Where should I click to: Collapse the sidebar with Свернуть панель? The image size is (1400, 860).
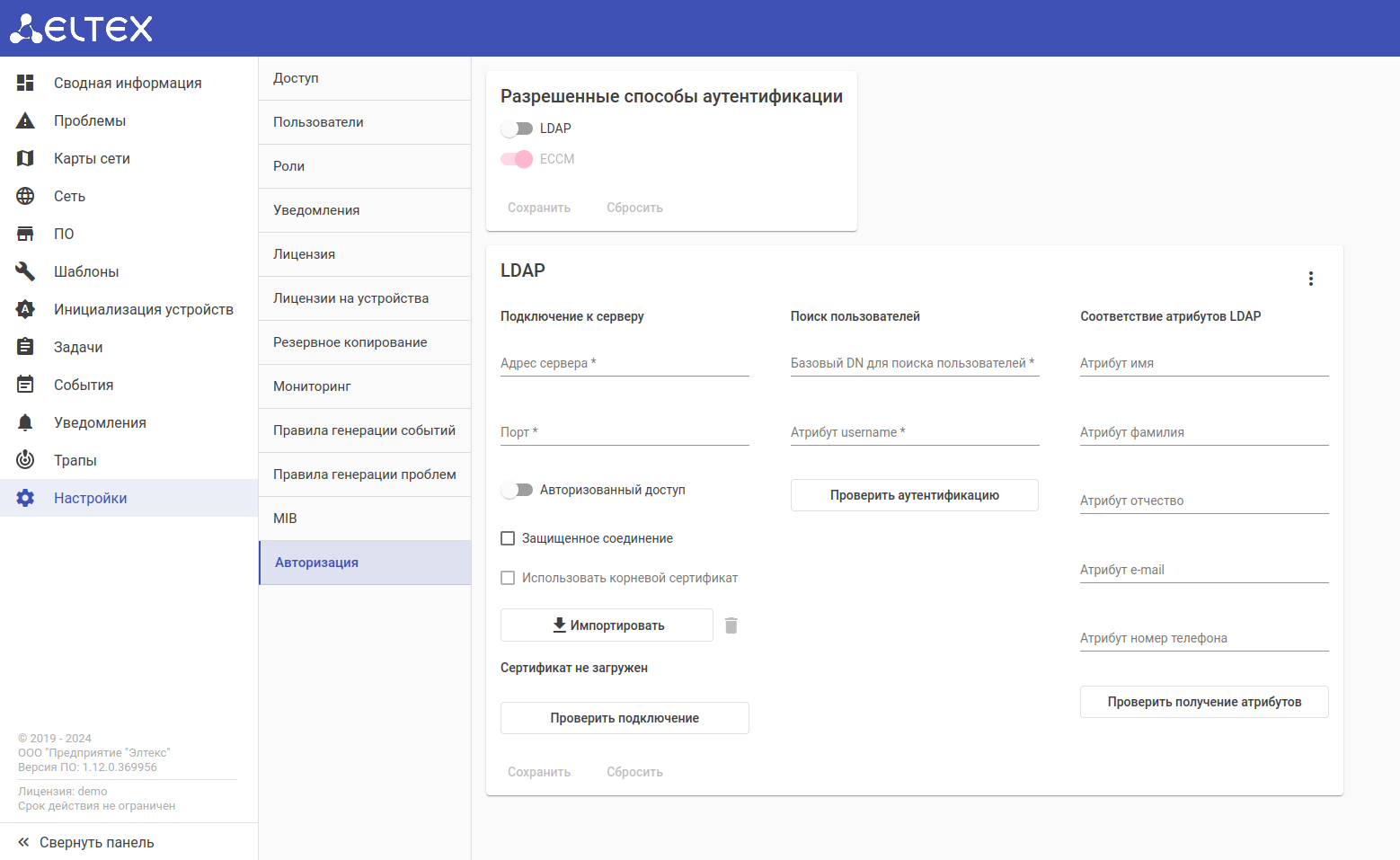pyautogui.click(x=86, y=842)
